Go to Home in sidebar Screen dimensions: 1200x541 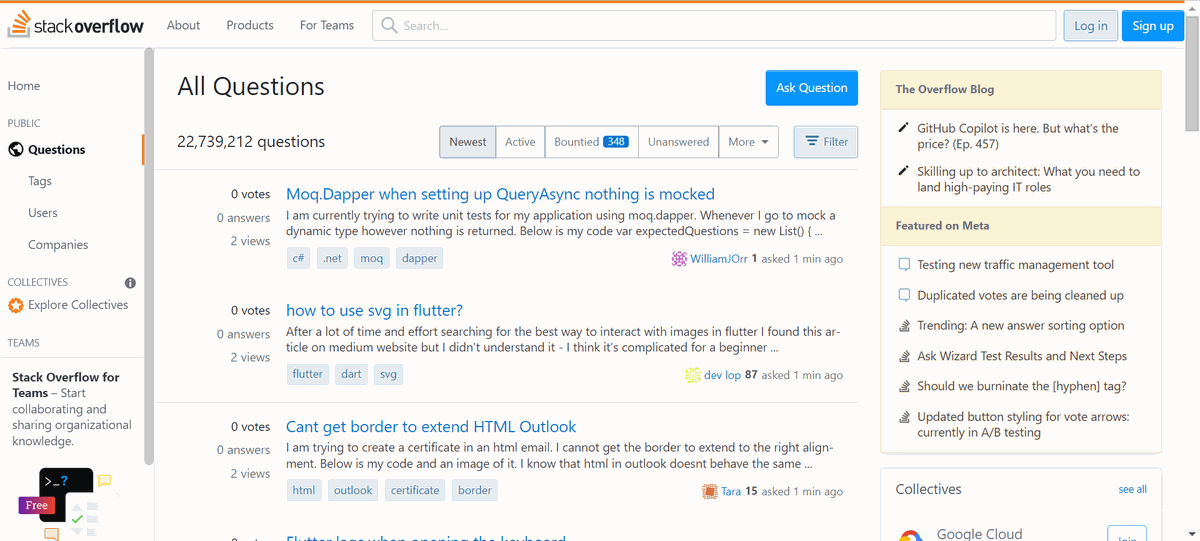coord(24,86)
